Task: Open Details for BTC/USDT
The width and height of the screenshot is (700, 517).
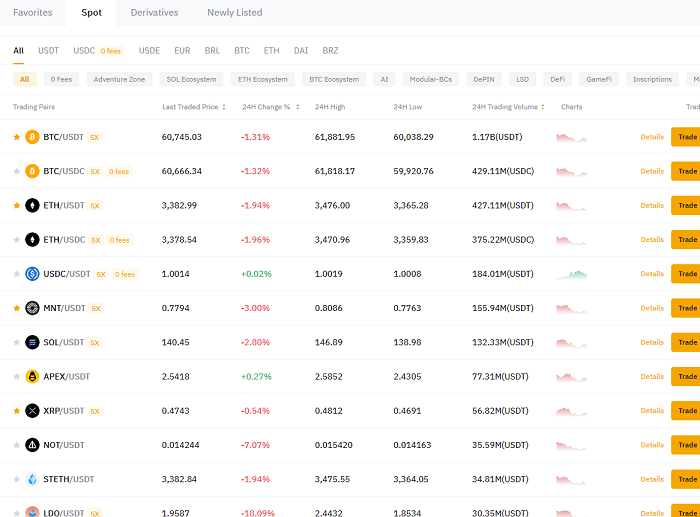Action: tap(652, 137)
